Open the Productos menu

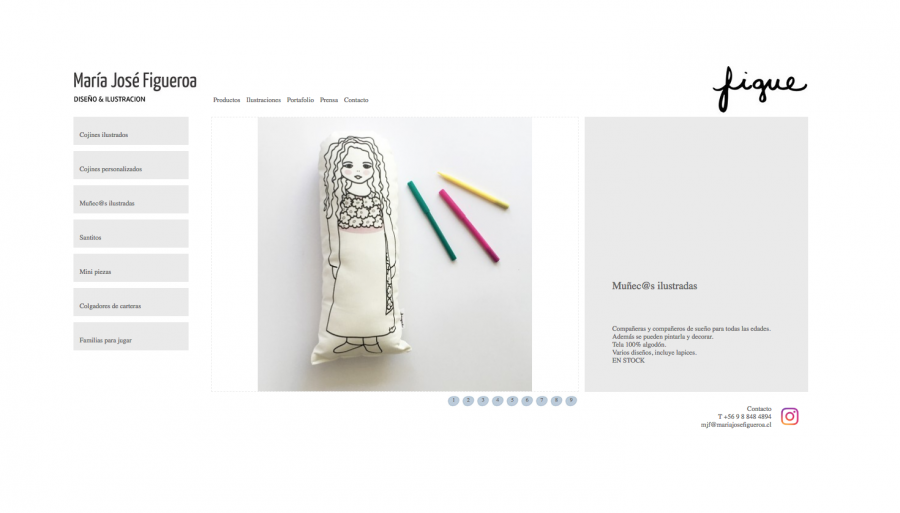(x=227, y=100)
